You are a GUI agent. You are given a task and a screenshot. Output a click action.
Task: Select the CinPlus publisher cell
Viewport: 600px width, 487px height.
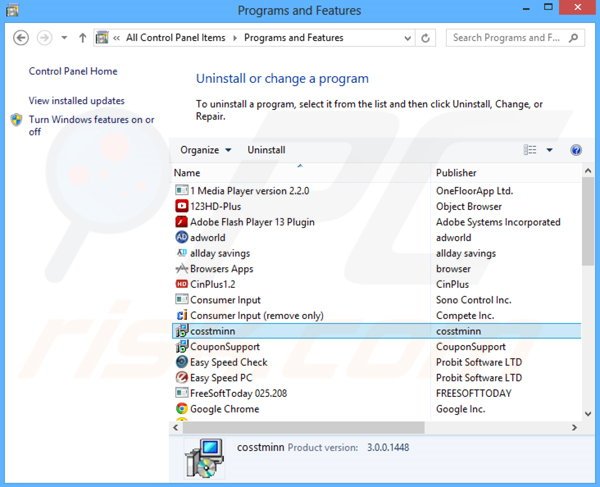452,284
